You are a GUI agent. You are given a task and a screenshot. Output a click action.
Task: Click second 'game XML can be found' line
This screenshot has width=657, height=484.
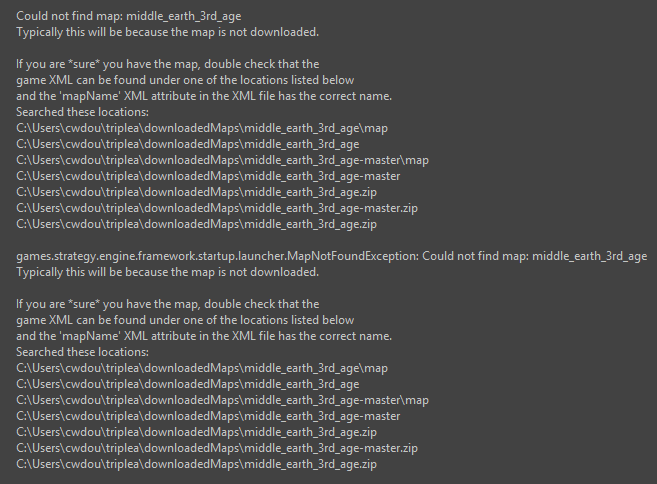click(x=185, y=320)
